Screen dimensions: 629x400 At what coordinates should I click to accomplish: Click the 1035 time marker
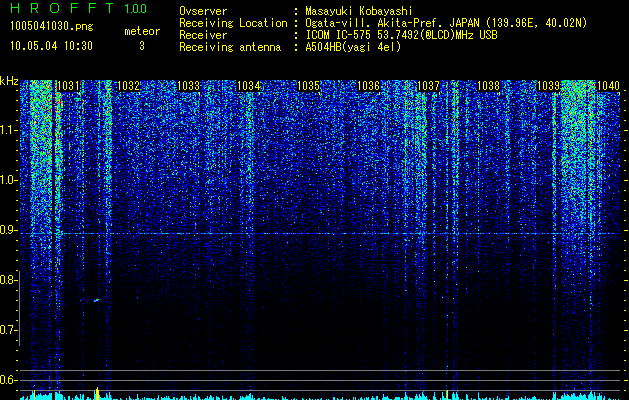click(308, 86)
